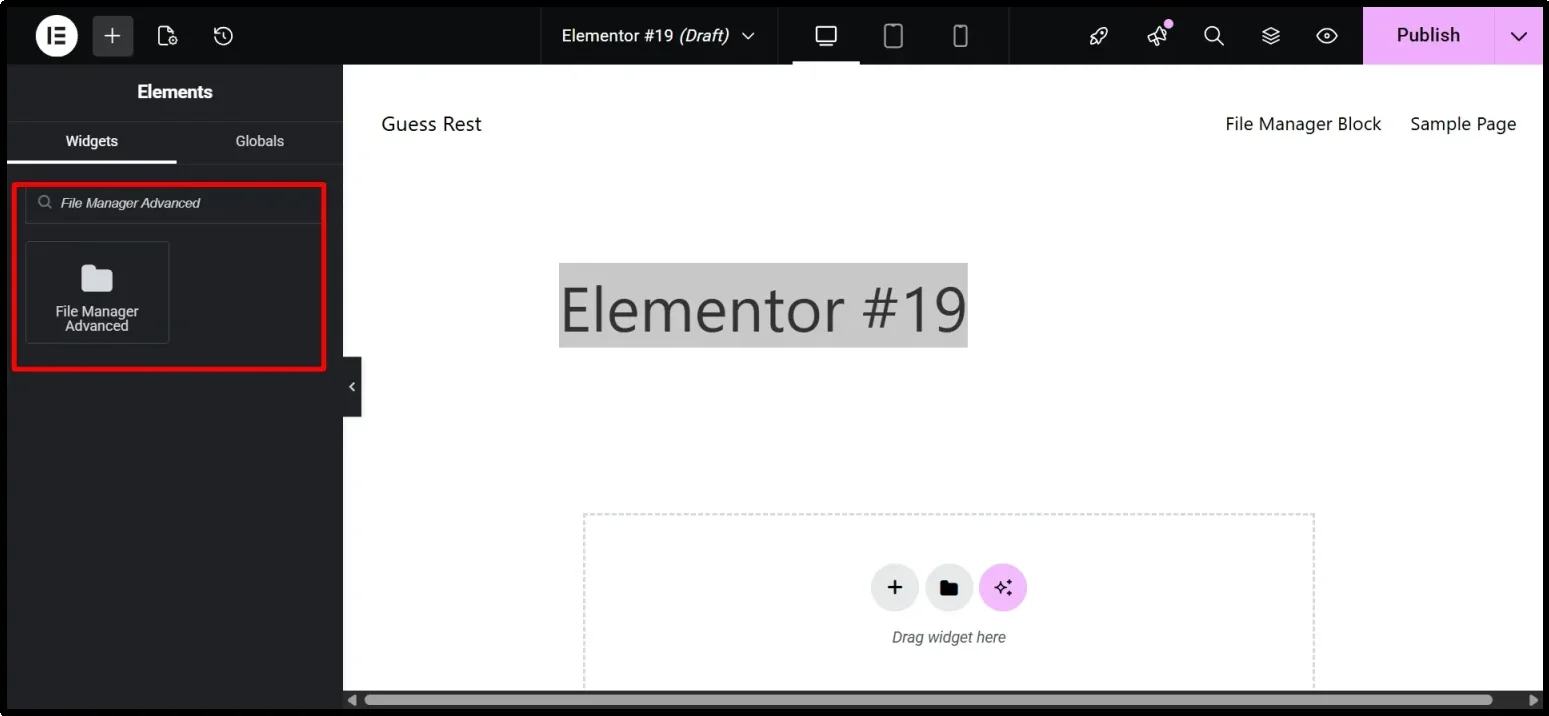Image resolution: width=1549 pixels, height=716 pixels.
Task: Open the Elementor logo menu
Action: click(56, 35)
